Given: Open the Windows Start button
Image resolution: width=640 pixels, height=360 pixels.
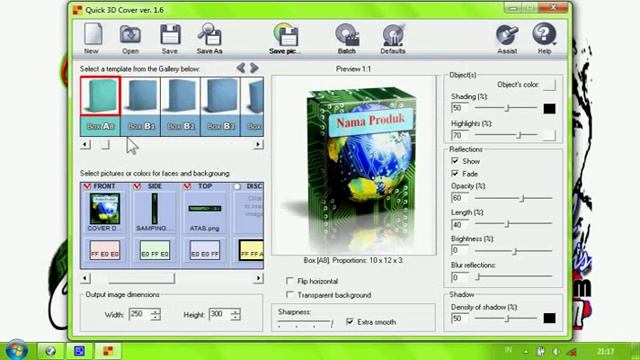Looking at the screenshot, I should coord(17,350).
